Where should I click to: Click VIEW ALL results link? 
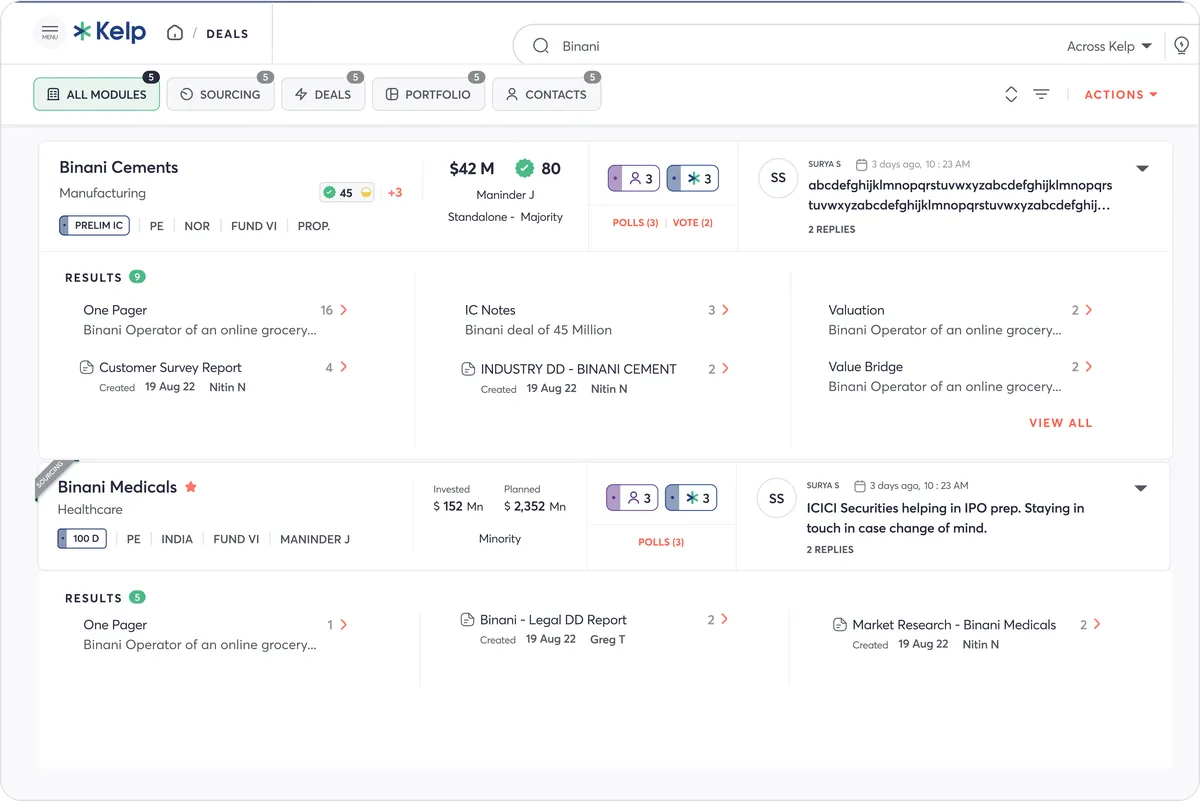[x=1061, y=423]
